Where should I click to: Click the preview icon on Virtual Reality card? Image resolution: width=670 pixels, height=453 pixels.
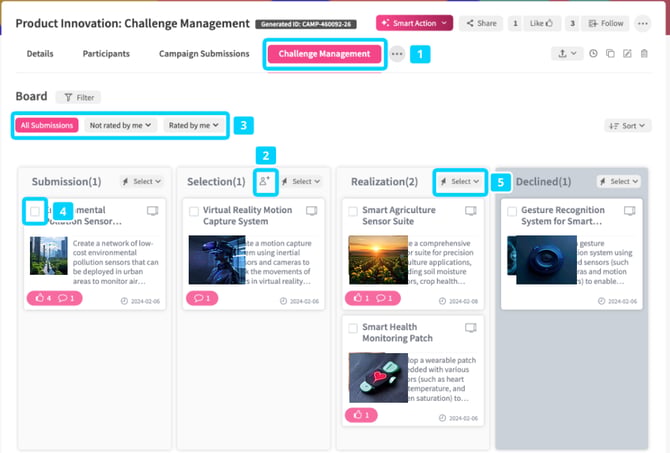click(311, 211)
